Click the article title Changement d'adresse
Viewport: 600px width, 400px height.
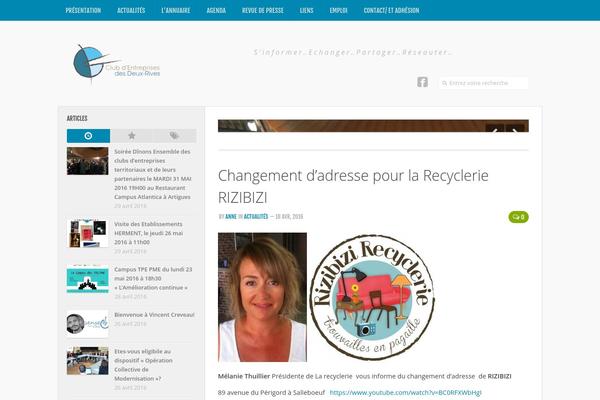(353, 186)
